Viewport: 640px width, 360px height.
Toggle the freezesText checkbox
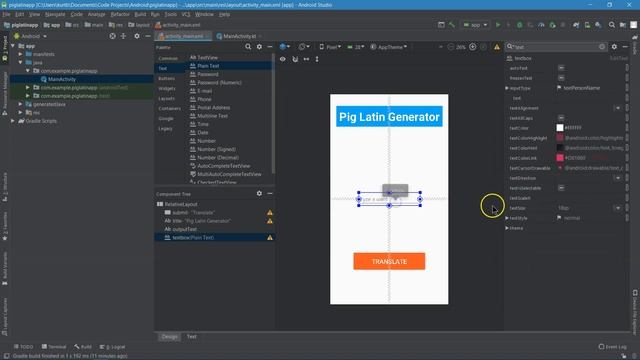tap(561, 78)
